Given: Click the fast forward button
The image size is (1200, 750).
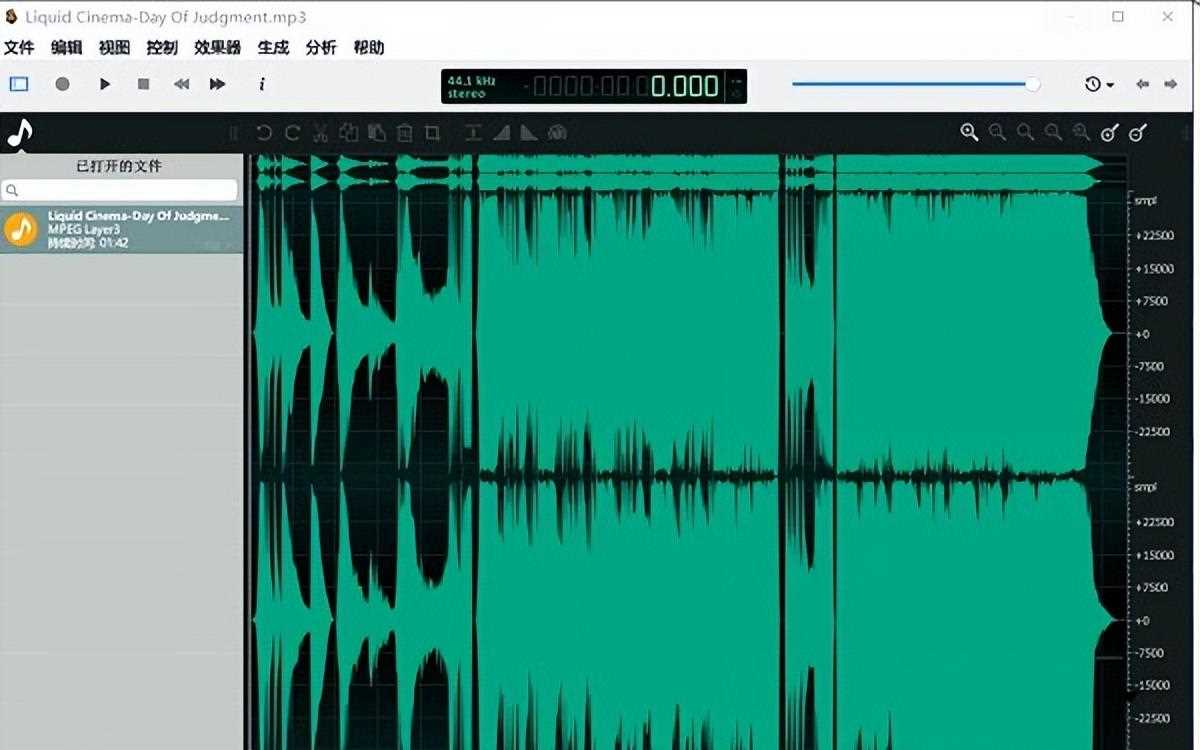Looking at the screenshot, I should pos(217,85).
